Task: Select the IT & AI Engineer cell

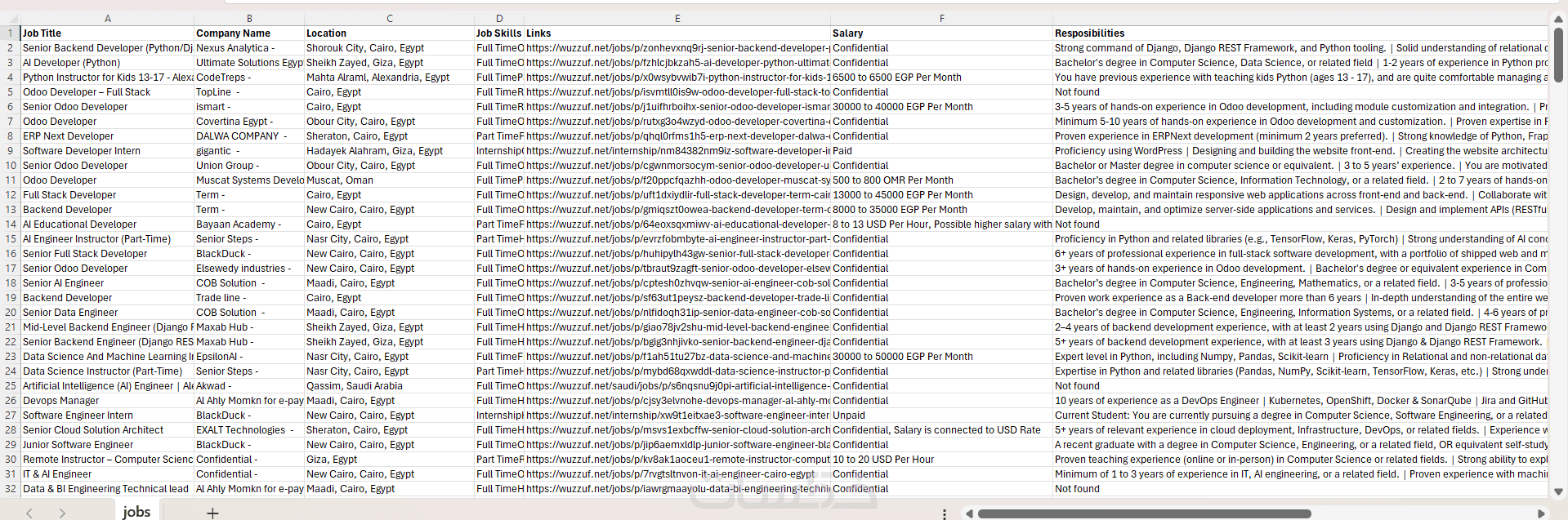Action: (x=107, y=474)
